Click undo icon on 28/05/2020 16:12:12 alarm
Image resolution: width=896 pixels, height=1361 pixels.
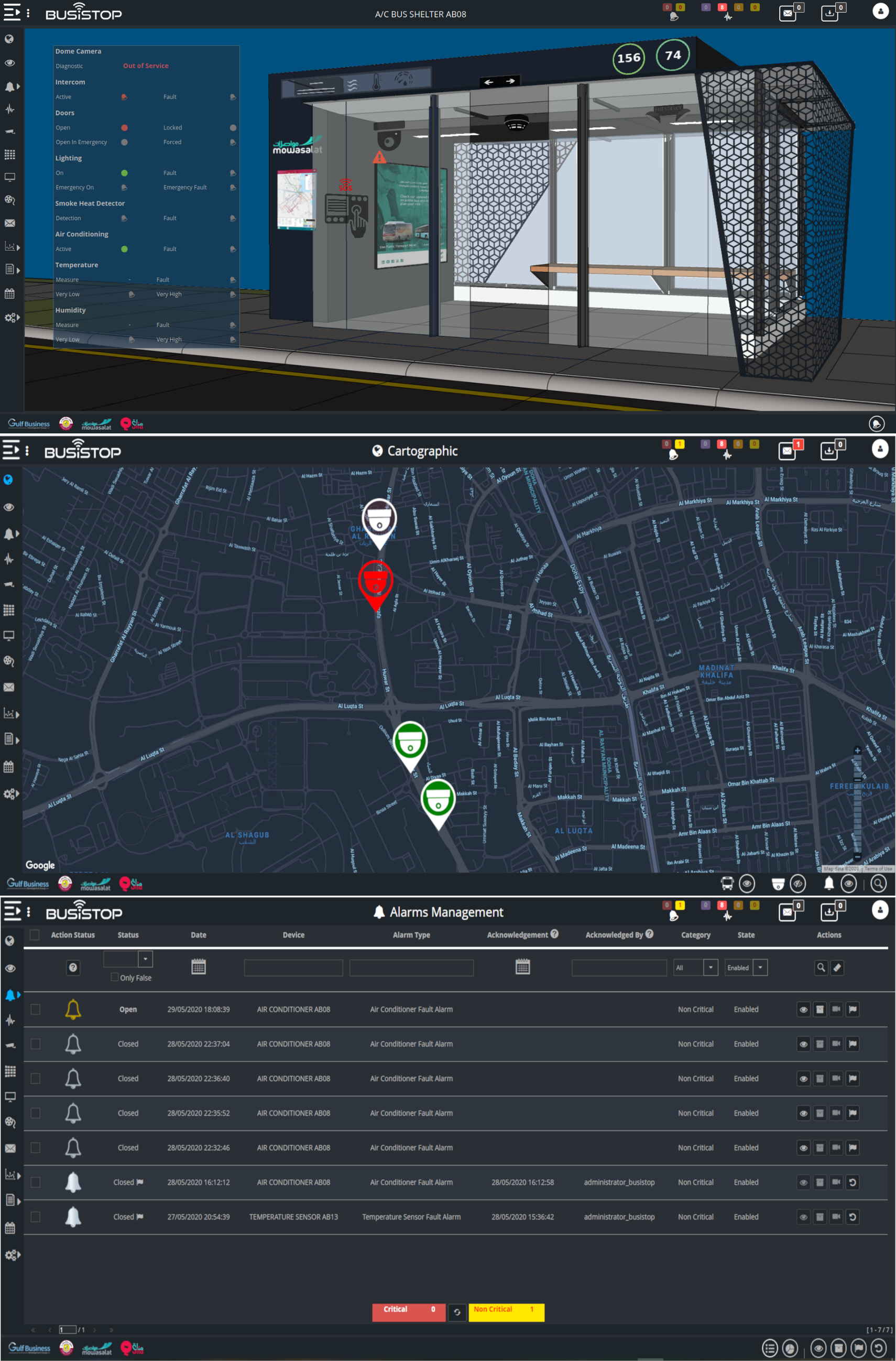pos(853,1182)
